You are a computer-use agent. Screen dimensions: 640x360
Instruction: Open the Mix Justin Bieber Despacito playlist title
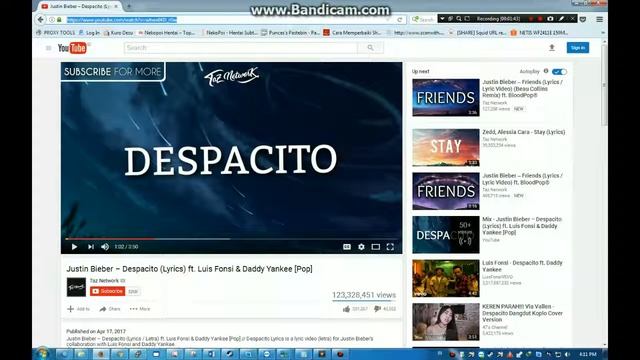tap(522, 226)
